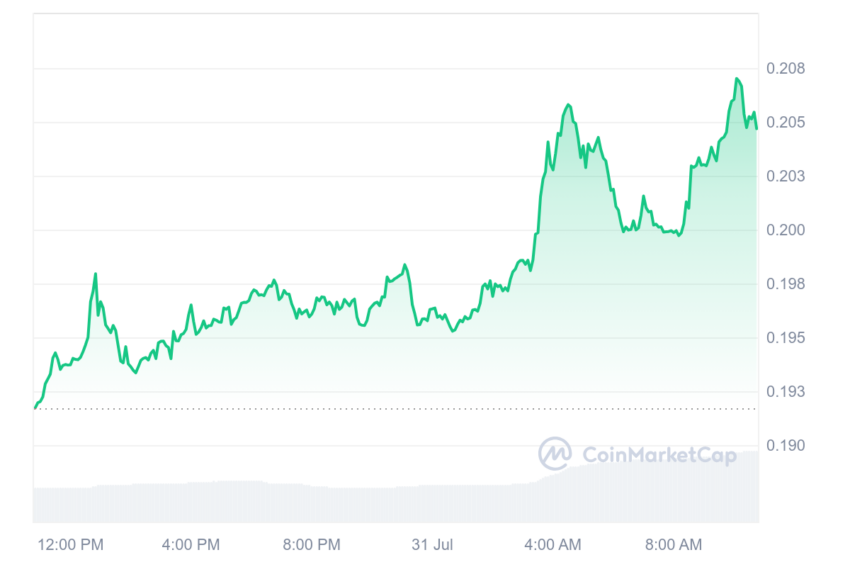Screen dimensions: 850x567
Task: Click the 0.203 price axis label
Action: [x=785, y=176]
